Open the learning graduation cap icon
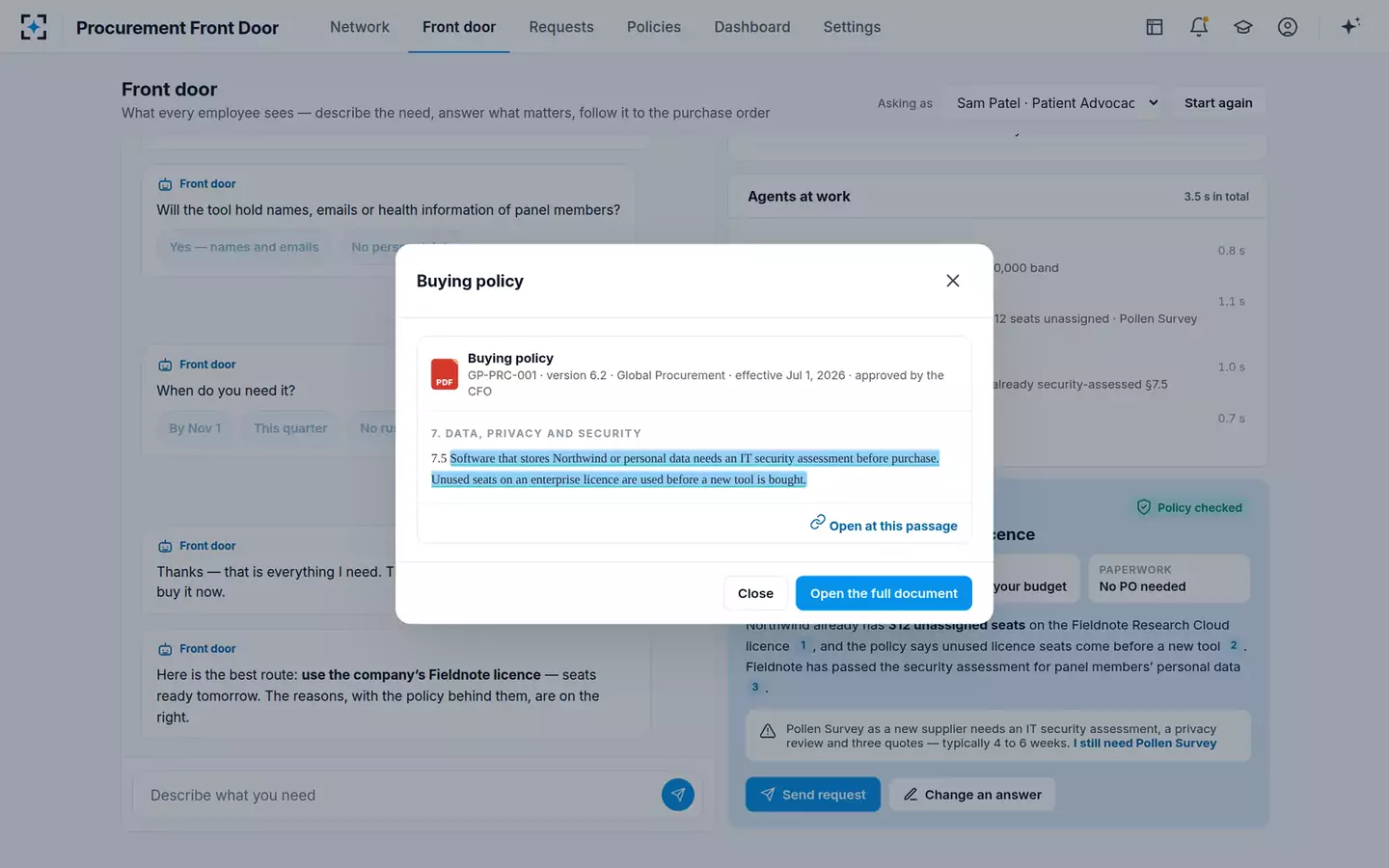Image resolution: width=1389 pixels, height=868 pixels. coord(1243,27)
